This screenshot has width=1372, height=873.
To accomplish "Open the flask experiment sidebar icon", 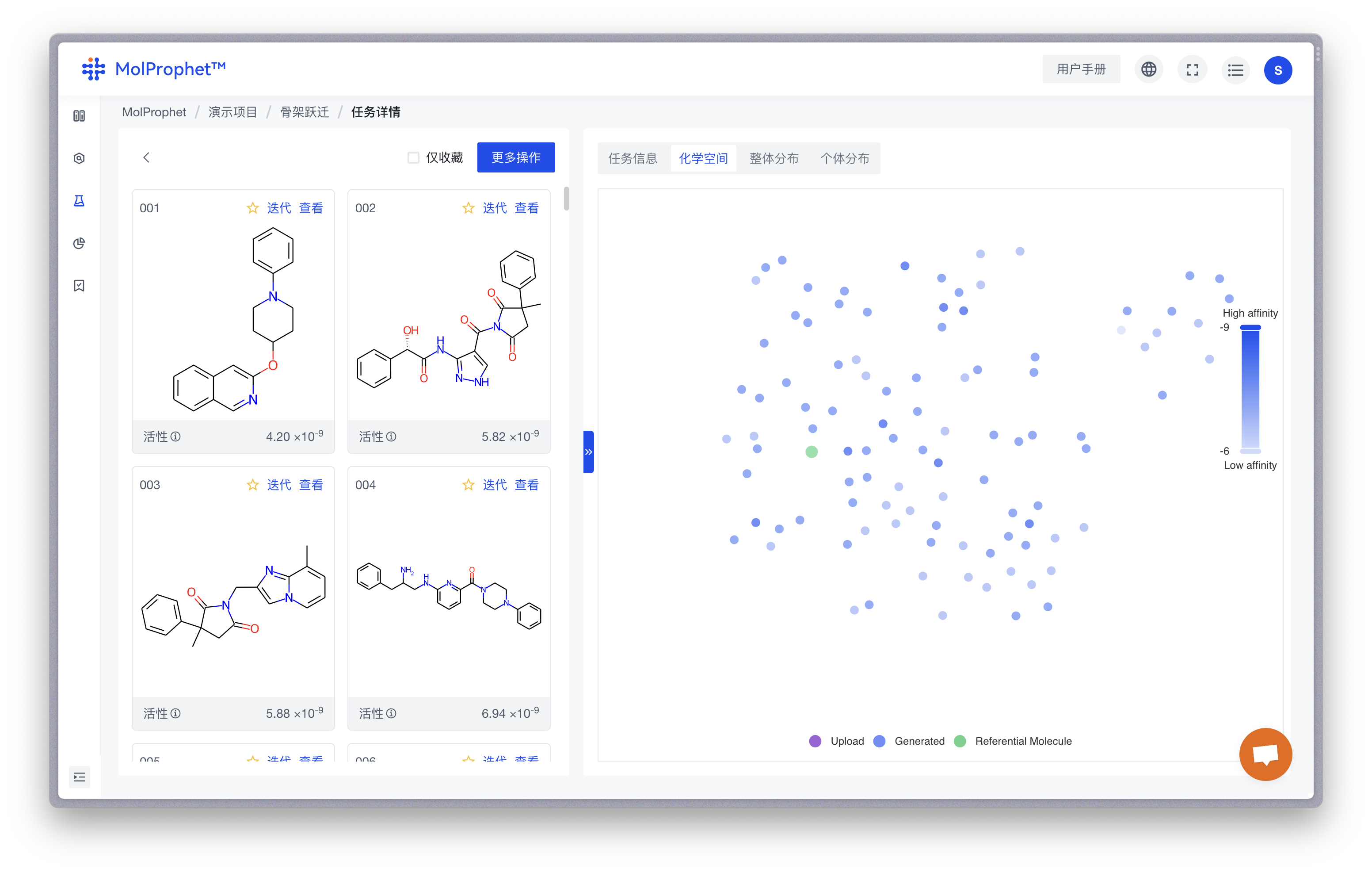I will point(79,201).
